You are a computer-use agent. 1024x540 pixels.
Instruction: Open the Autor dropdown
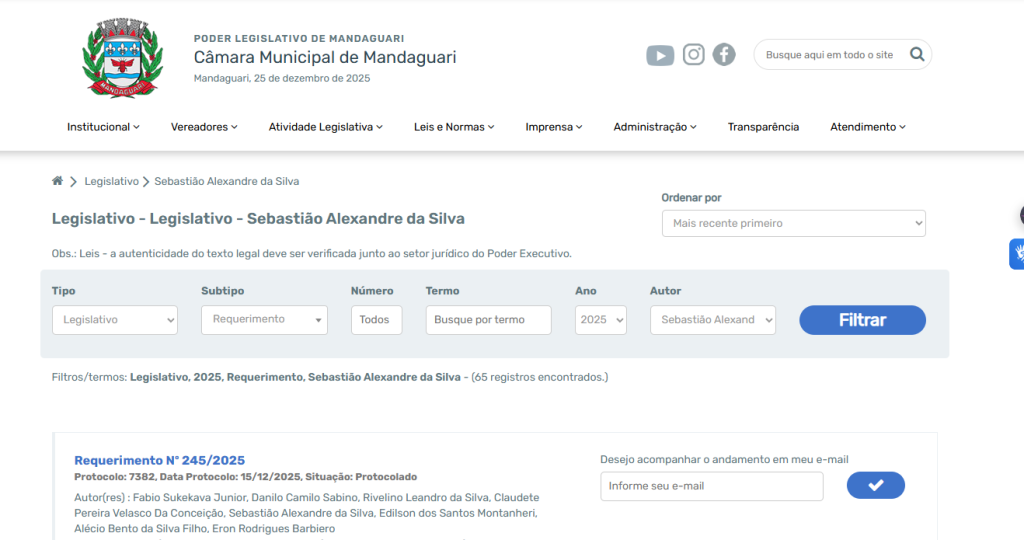(712, 320)
